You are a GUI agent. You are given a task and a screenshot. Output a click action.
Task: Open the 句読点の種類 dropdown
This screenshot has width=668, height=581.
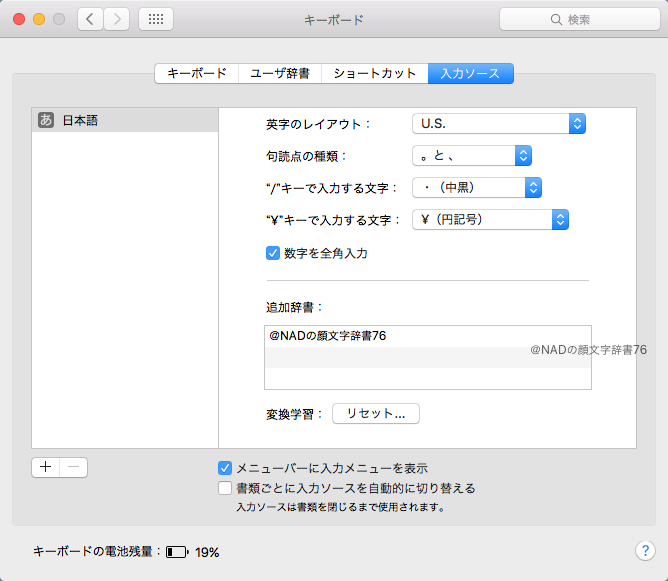coord(471,155)
